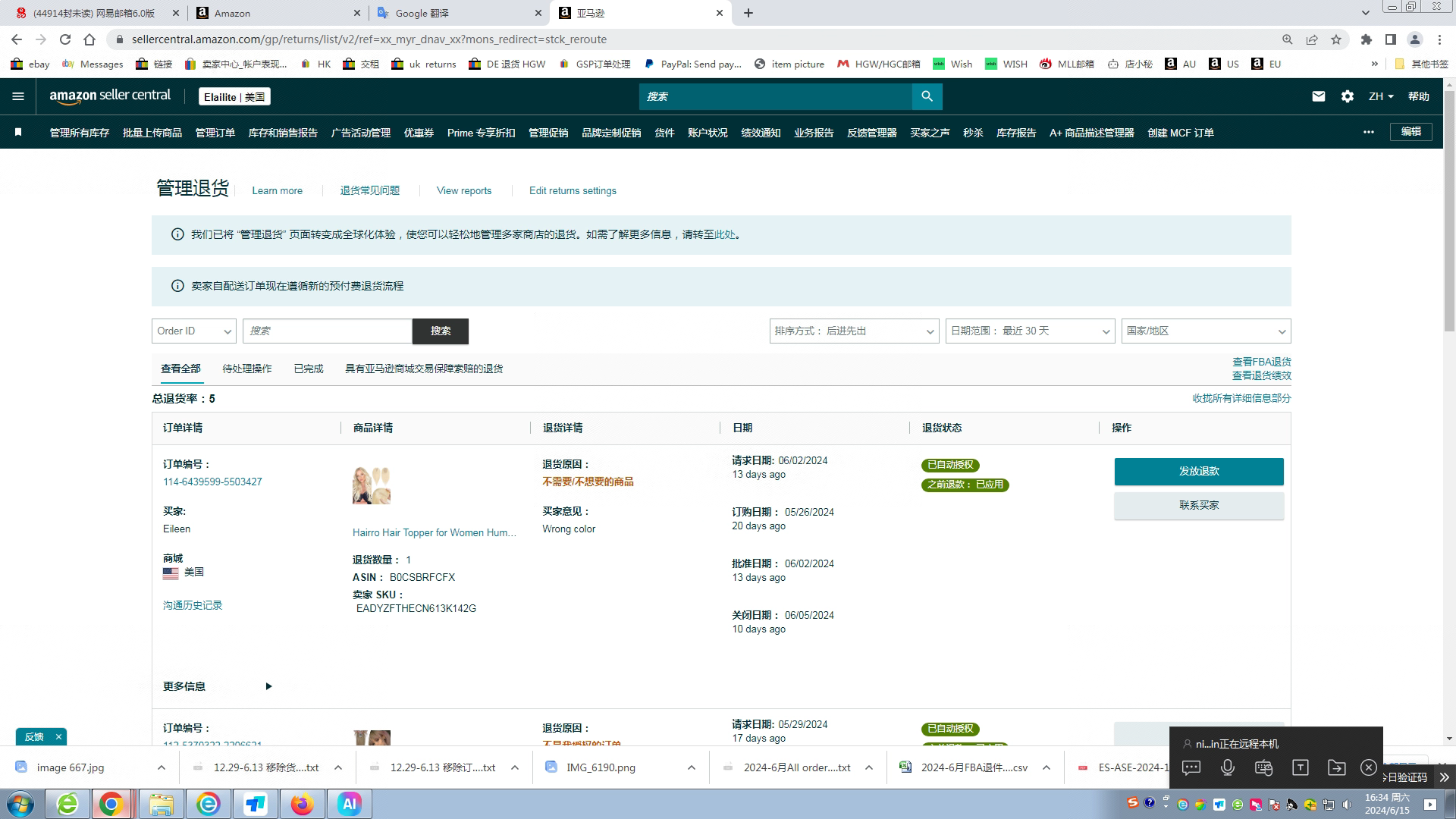This screenshot has height=819, width=1456.
Task: Click the Hairro Hair Topper product link
Action: [x=435, y=532]
